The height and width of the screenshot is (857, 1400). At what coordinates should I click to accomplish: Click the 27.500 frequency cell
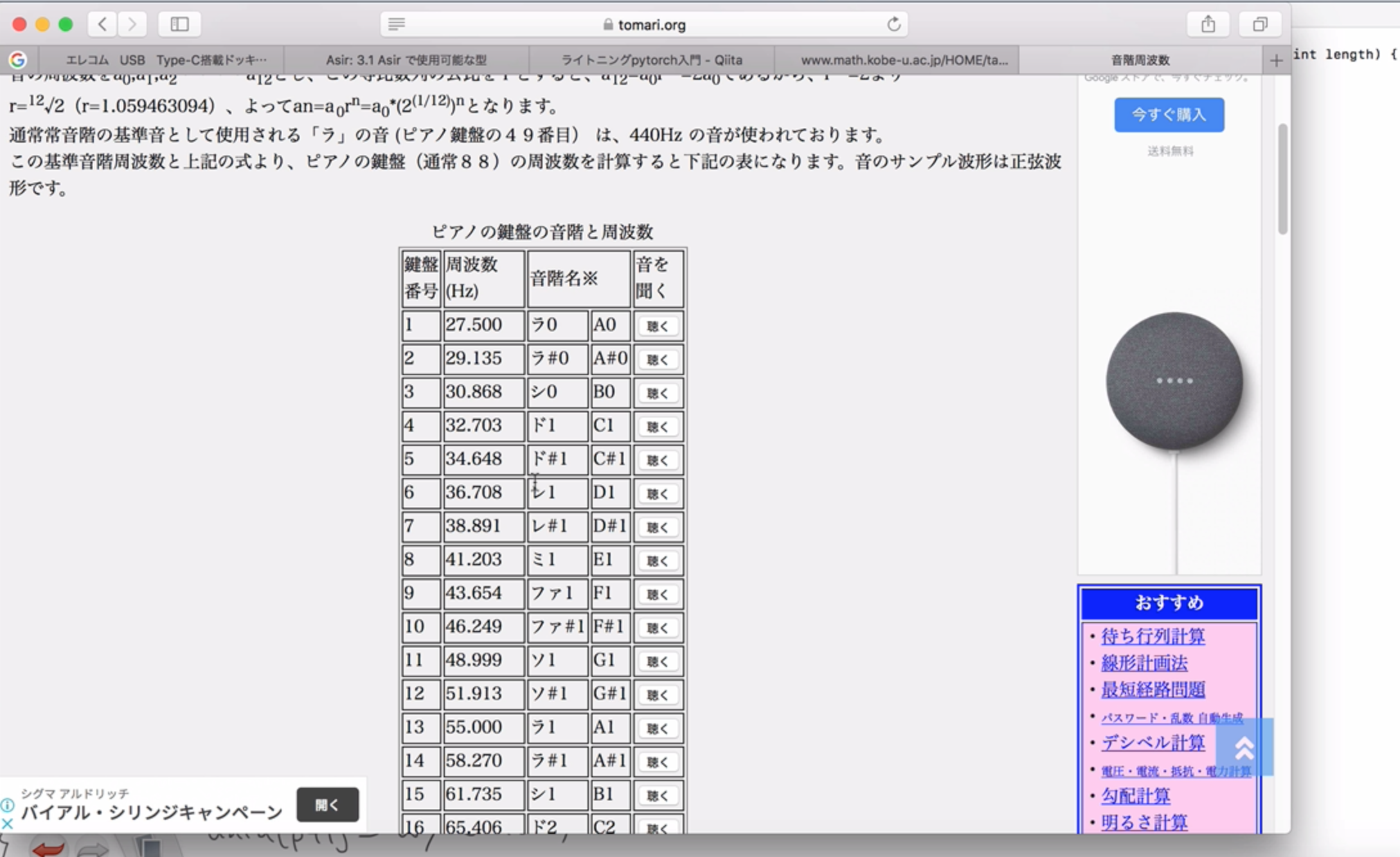483,325
